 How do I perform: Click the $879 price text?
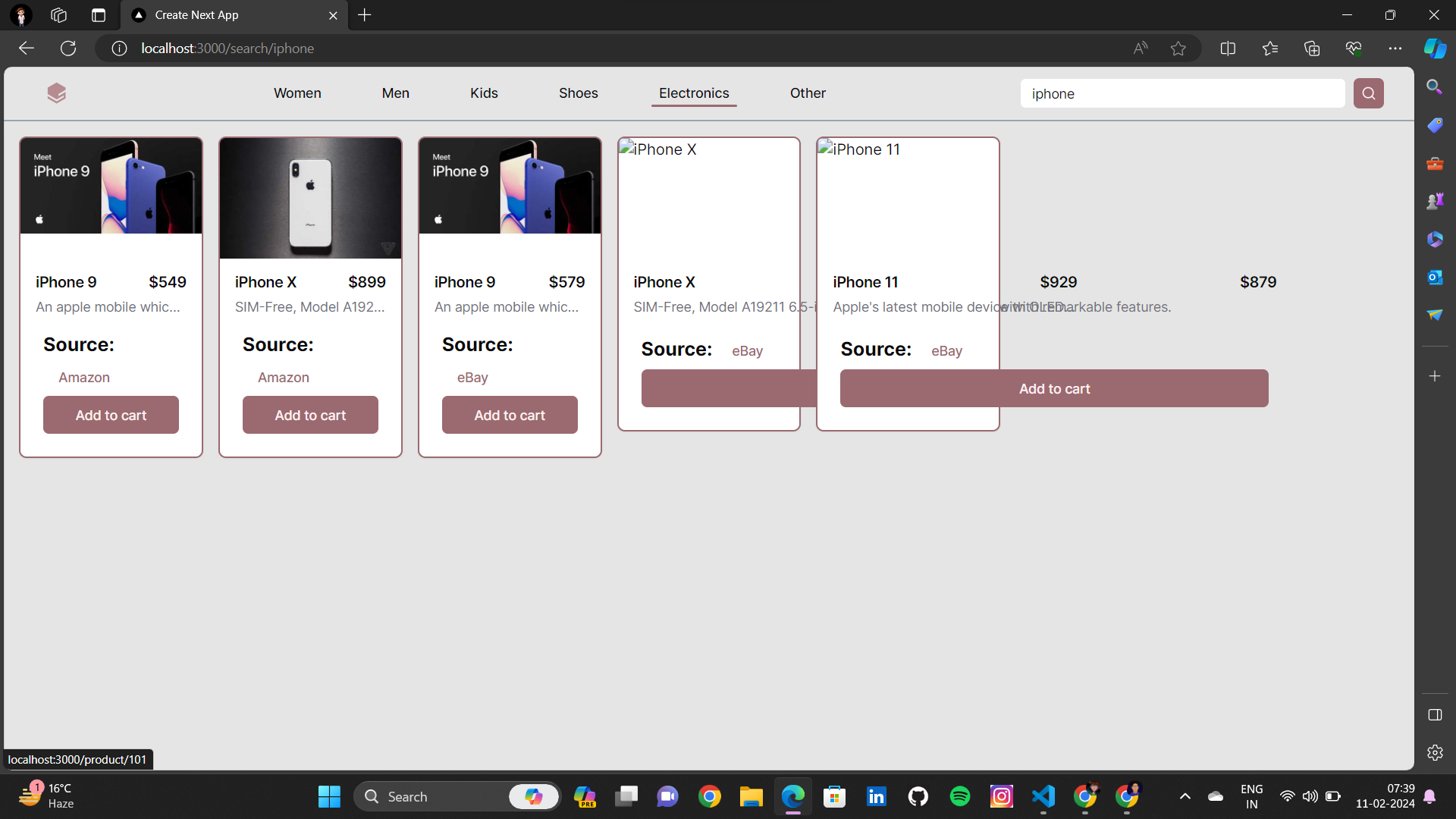[1258, 282]
